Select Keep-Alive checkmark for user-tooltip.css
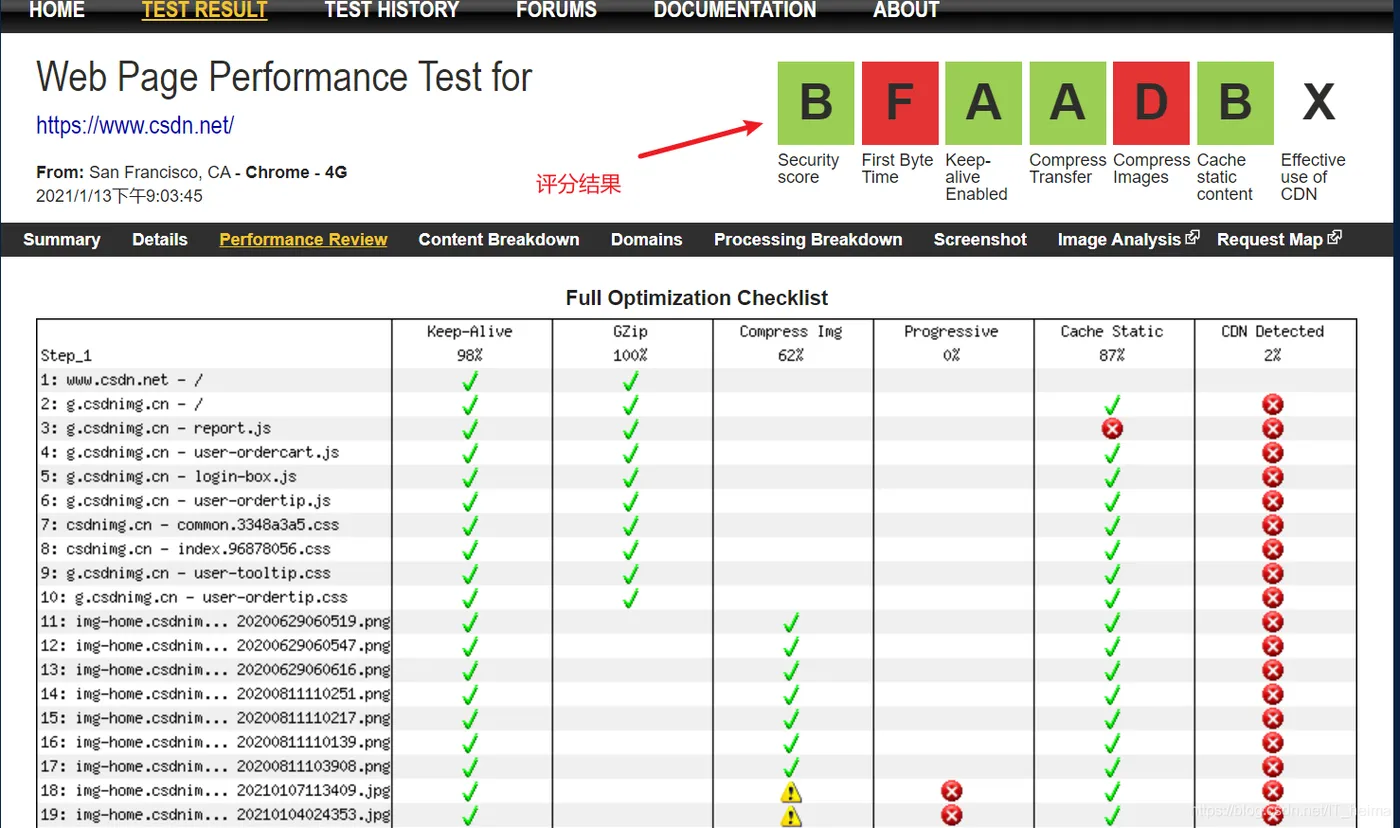 coord(471,574)
